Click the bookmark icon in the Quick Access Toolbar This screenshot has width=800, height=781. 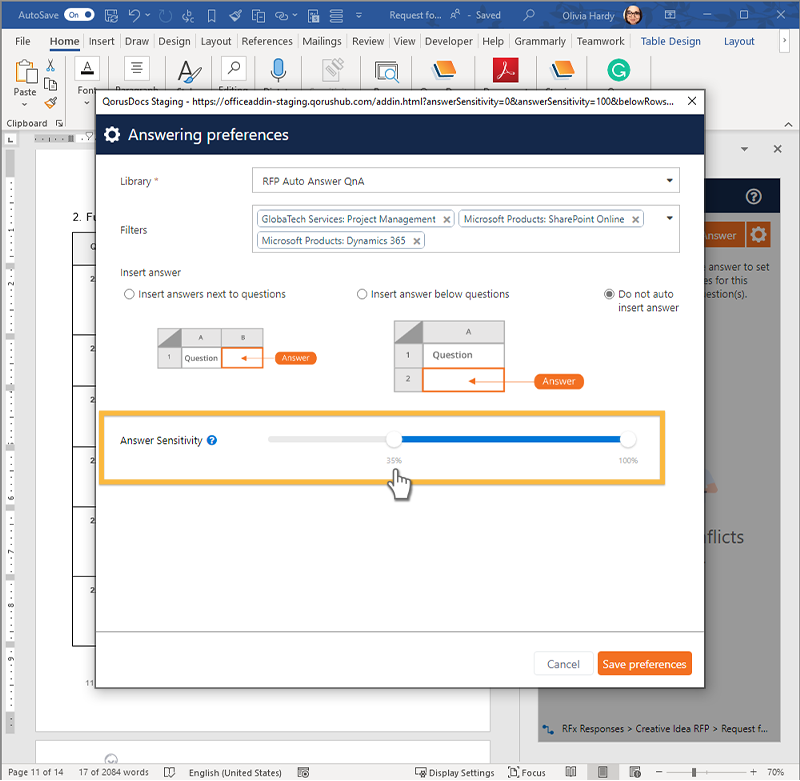point(211,16)
